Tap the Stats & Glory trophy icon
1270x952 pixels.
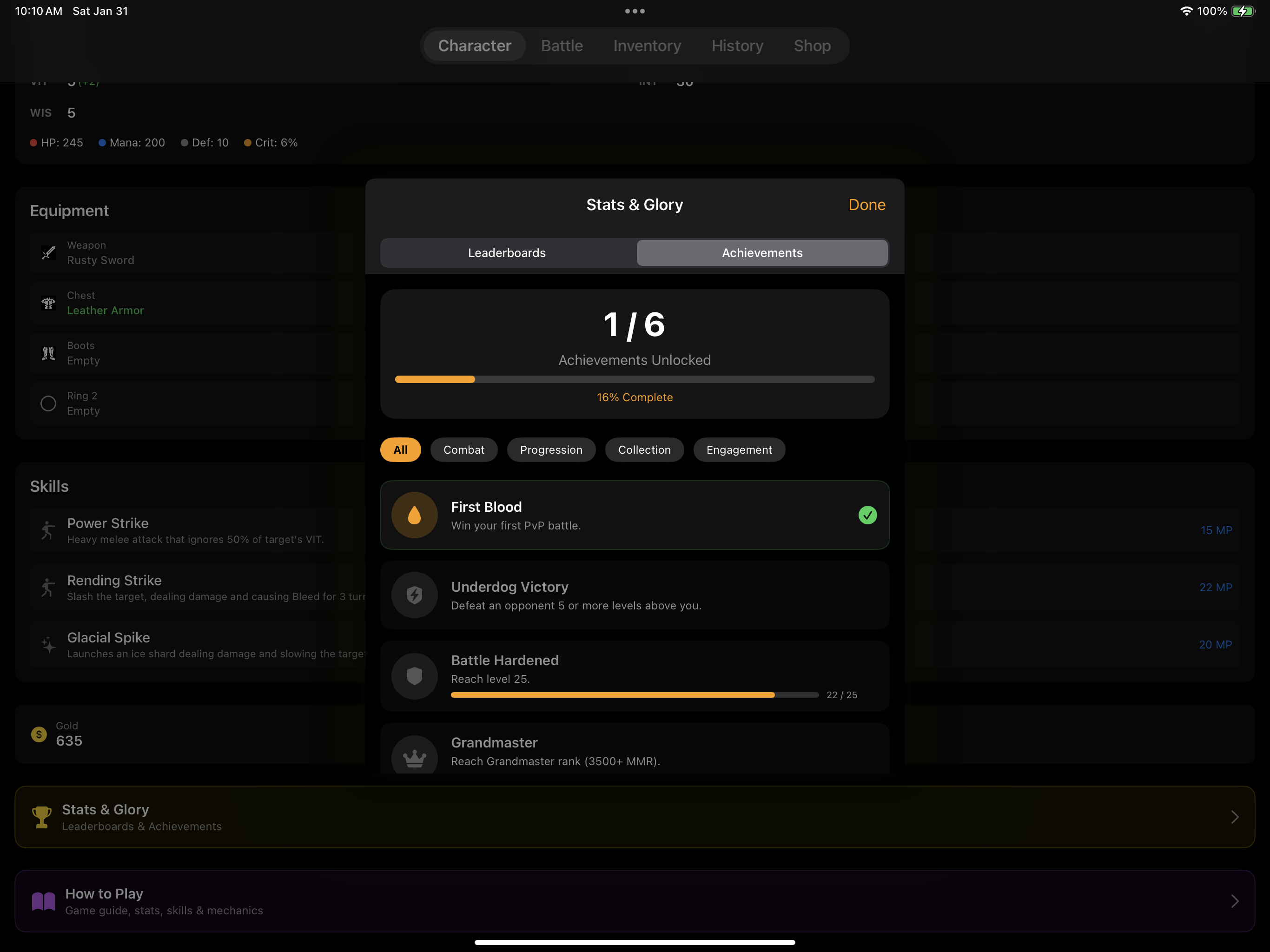[x=41, y=816]
